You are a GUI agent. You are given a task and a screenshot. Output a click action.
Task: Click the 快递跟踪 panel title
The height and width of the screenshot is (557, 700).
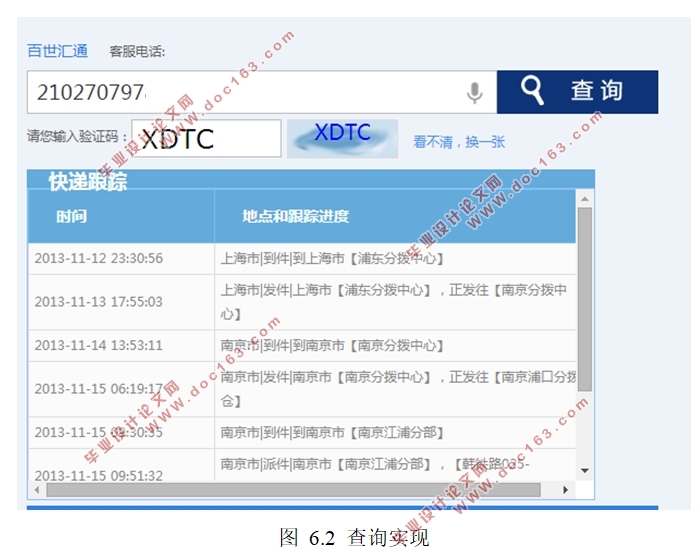88,182
